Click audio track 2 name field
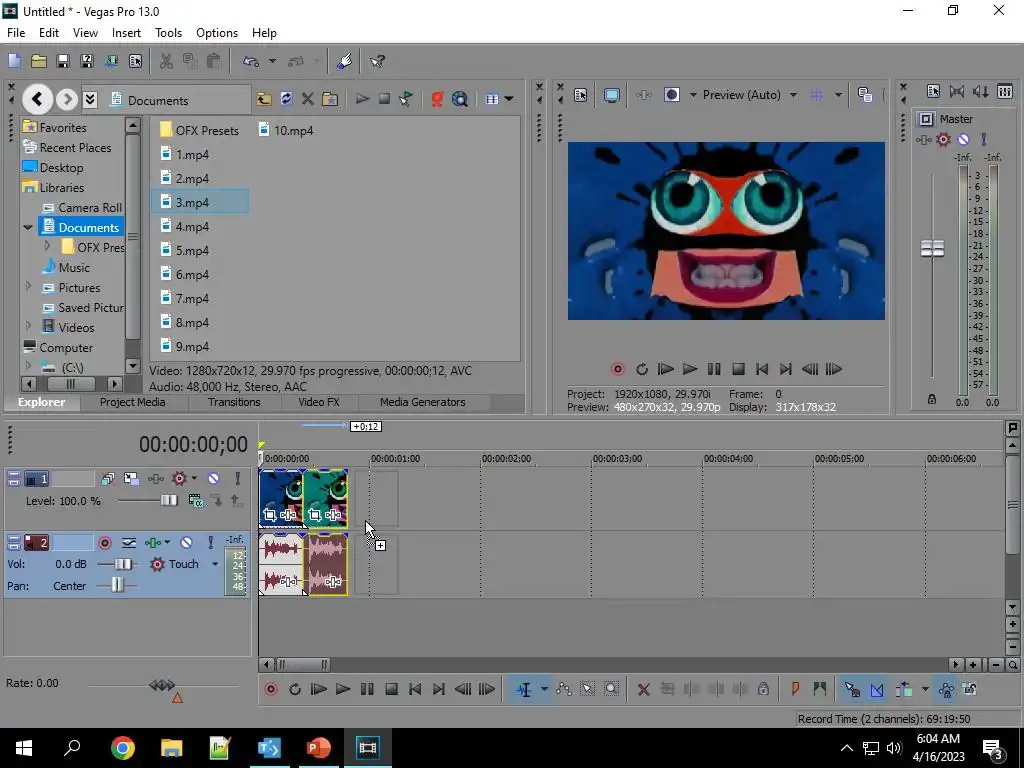 click(72, 543)
